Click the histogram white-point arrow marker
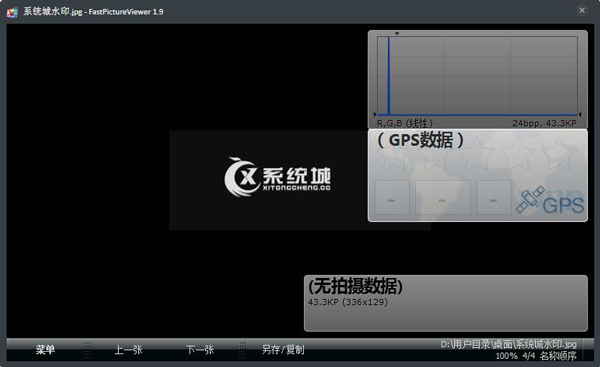Screen dimensions: 600x367 pyautogui.click(x=580, y=114)
